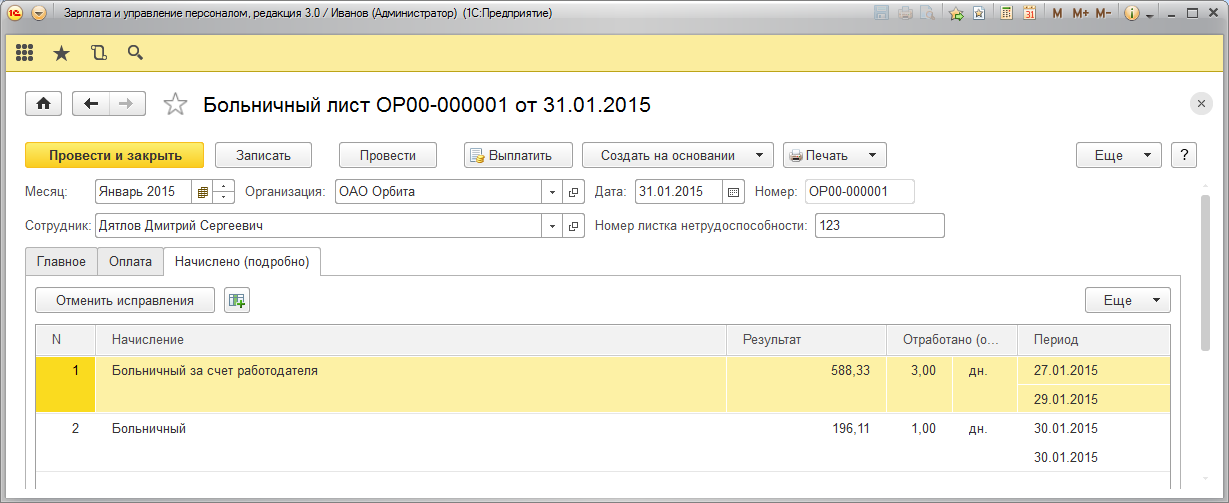Go to the Home page button
Screen dimensions: 1229x503
pos(44,104)
